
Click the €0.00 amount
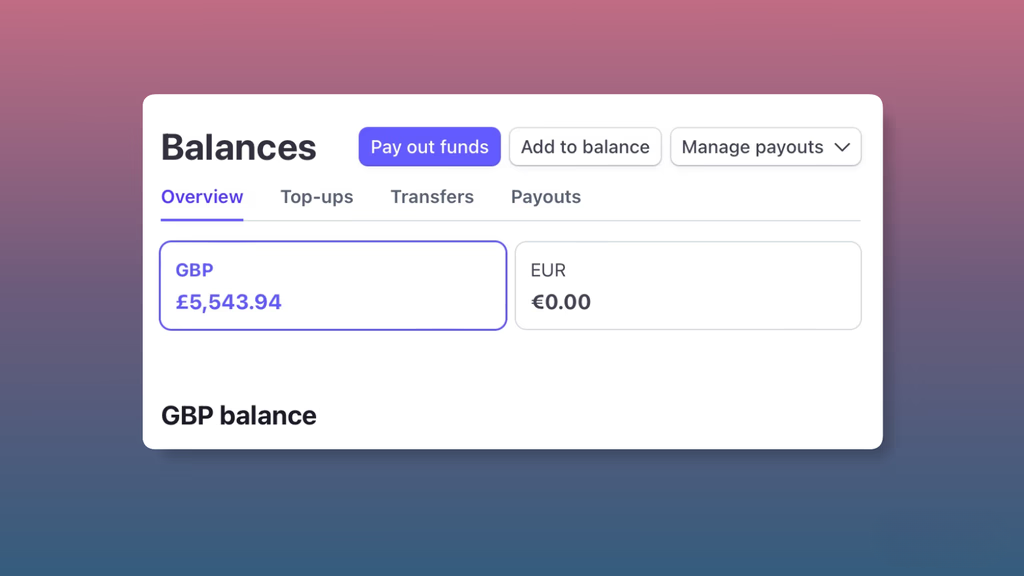pos(561,302)
